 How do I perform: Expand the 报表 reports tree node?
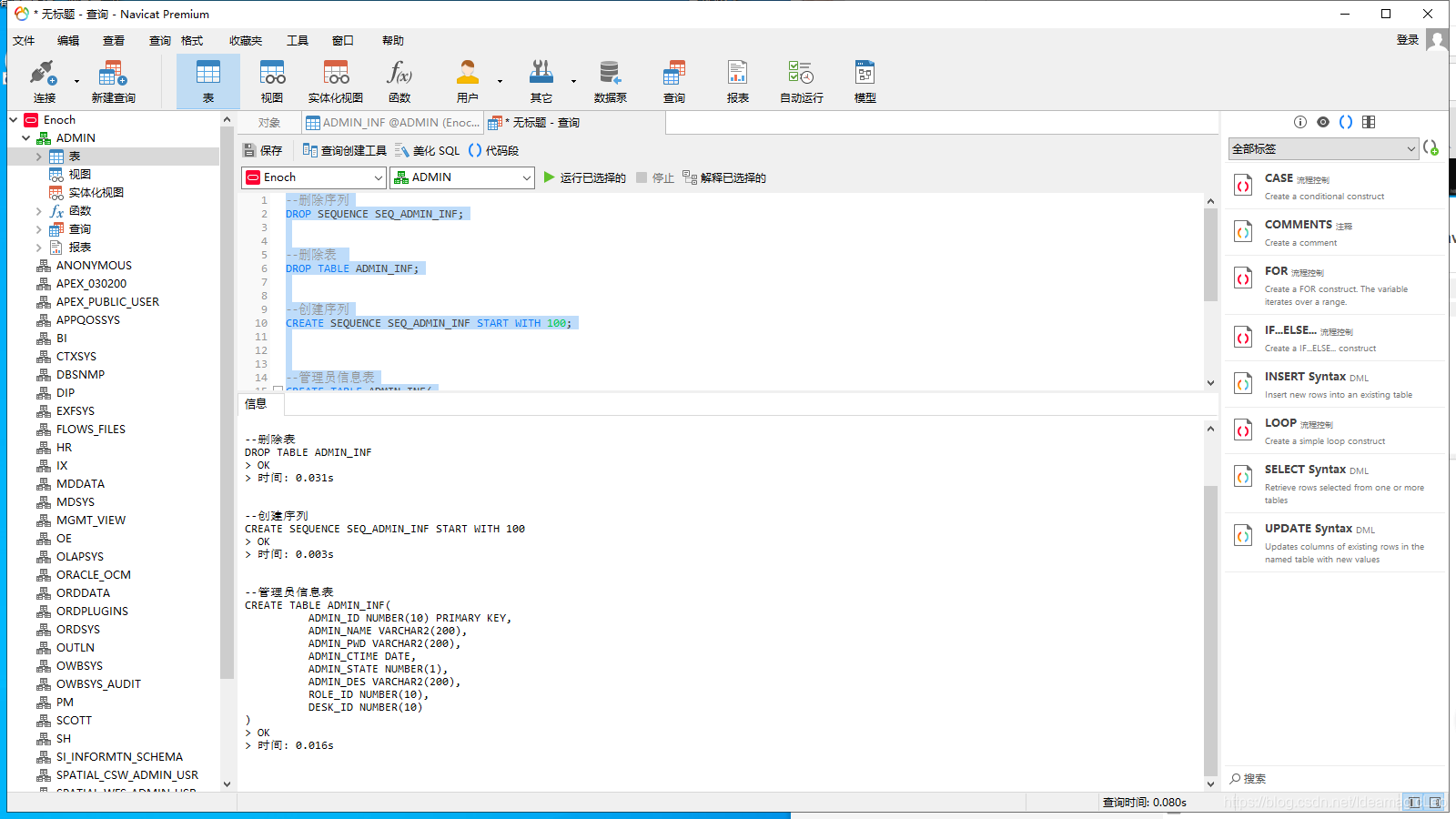coord(39,248)
